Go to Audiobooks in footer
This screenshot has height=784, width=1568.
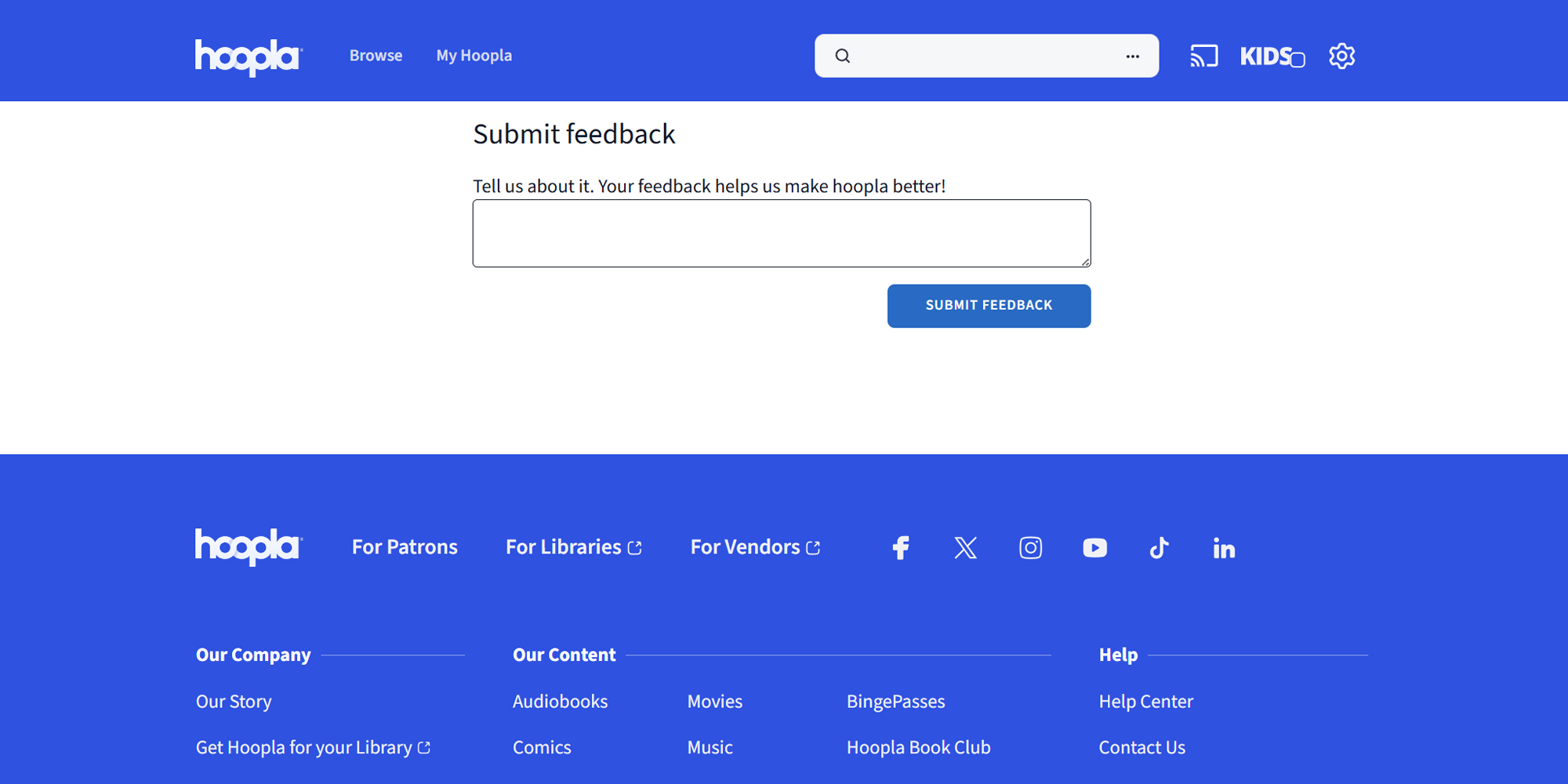tap(560, 701)
